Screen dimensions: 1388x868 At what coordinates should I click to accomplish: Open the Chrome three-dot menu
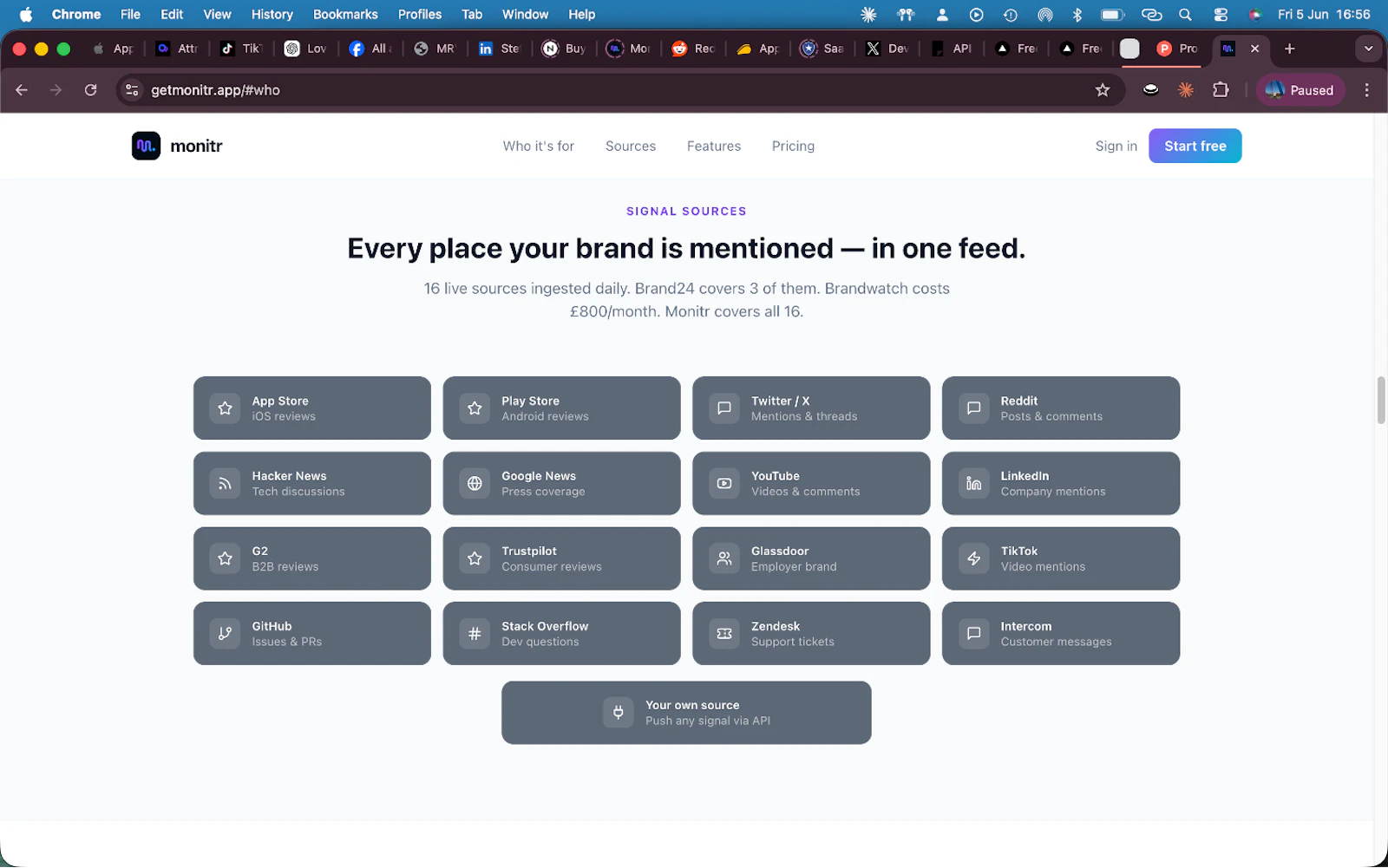click(x=1366, y=90)
